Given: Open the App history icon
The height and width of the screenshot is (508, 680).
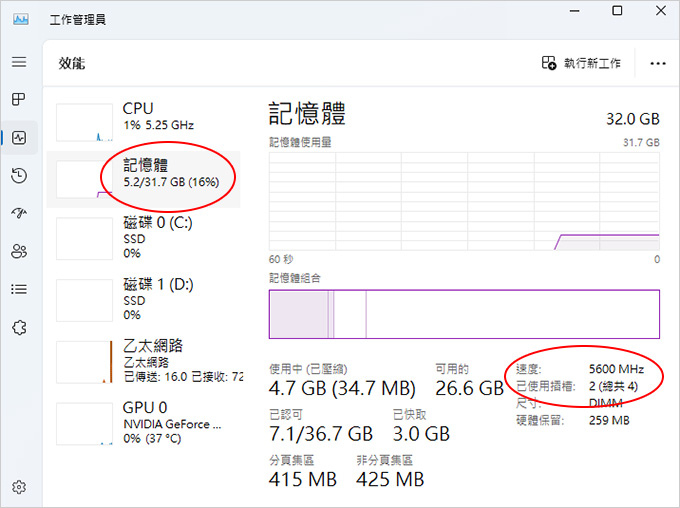Looking at the screenshot, I should [x=19, y=176].
